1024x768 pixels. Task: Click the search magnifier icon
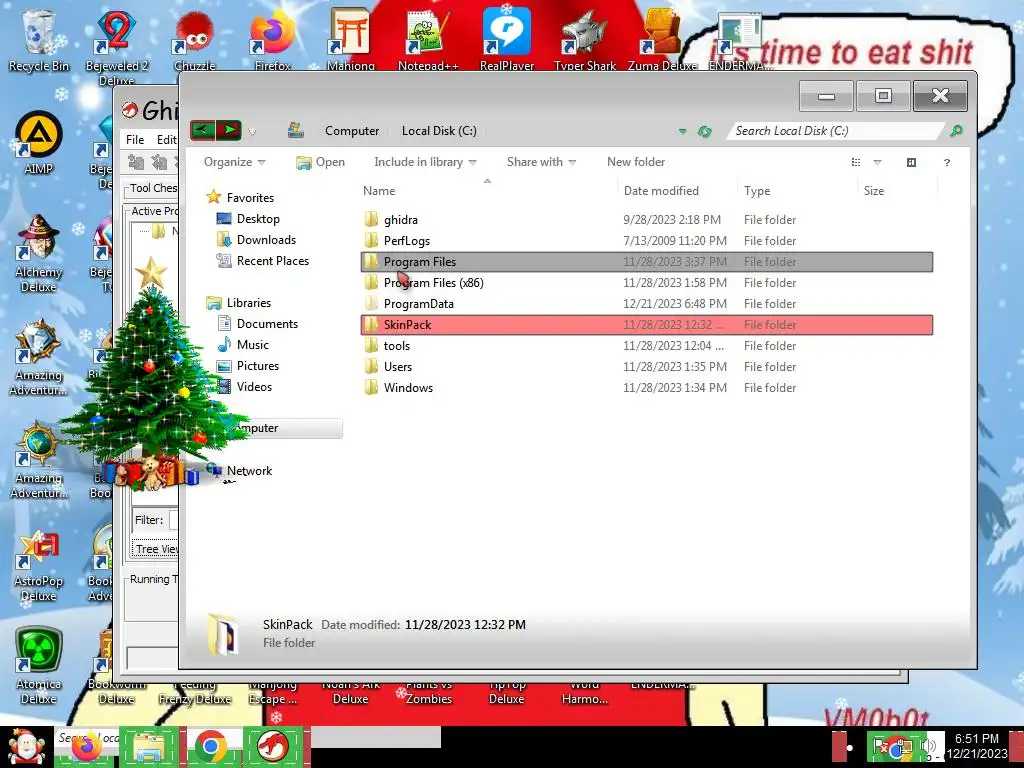(956, 131)
